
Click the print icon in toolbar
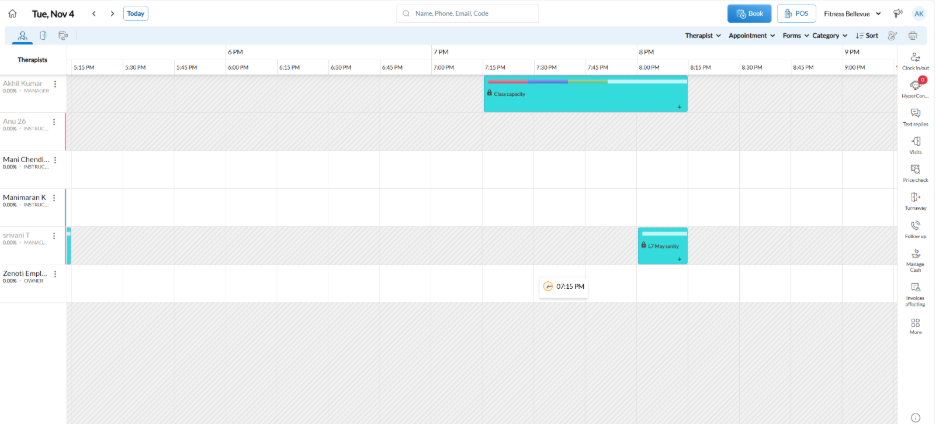coord(914,35)
